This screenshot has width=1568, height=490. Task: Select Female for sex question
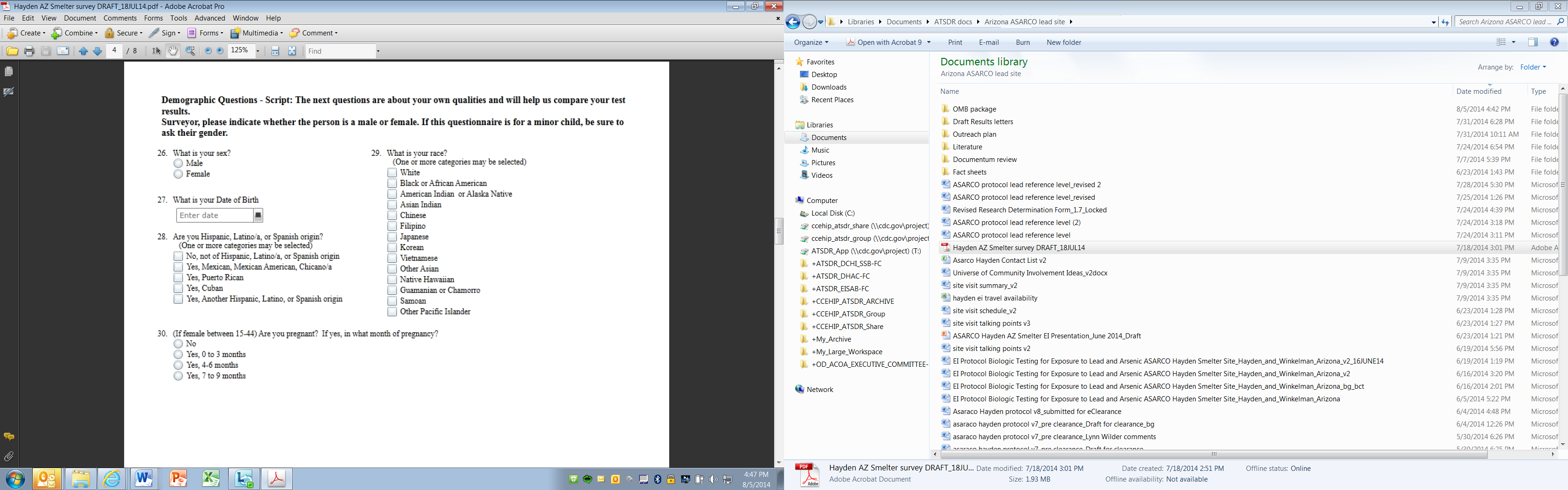pos(178,174)
